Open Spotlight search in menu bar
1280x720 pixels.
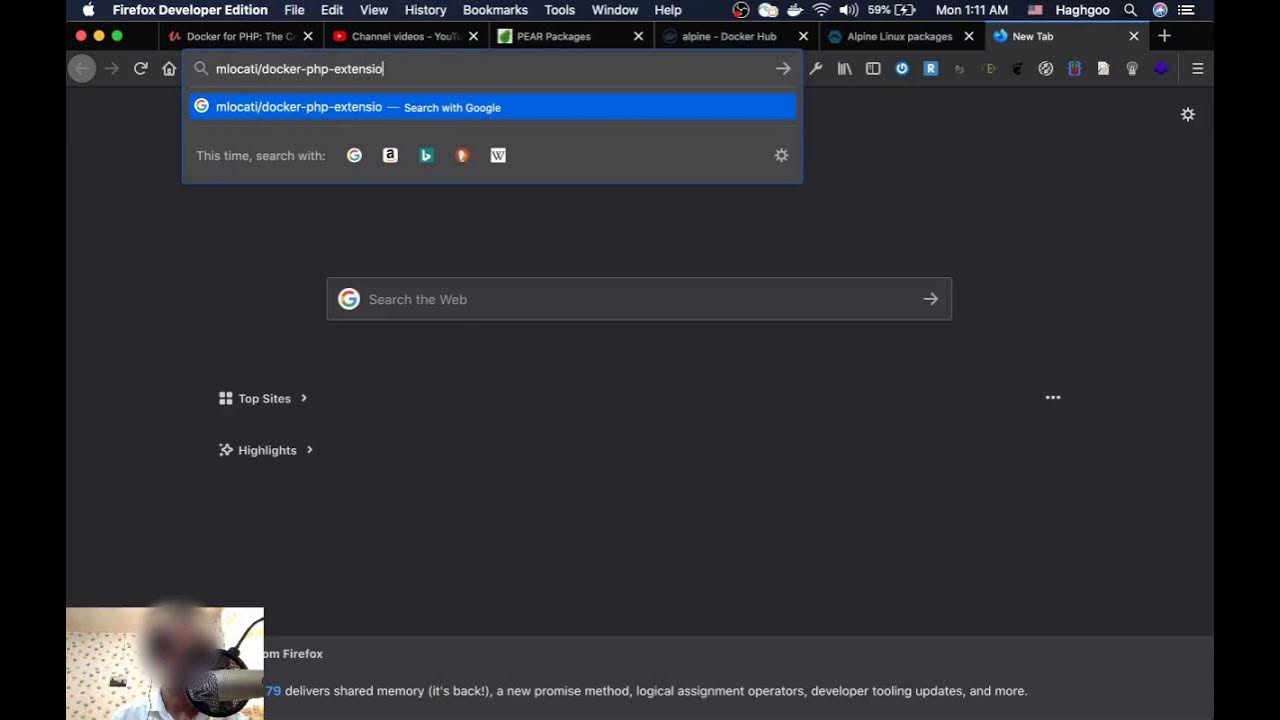pyautogui.click(x=1130, y=10)
